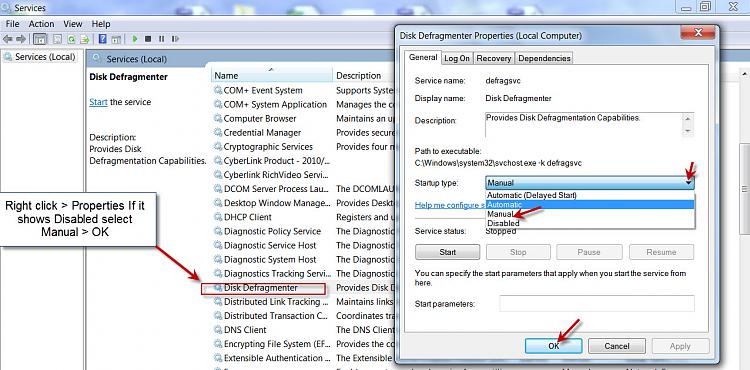This screenshot has width=750, height=370.
Task: Switch to the General tab
Action: 423,57
